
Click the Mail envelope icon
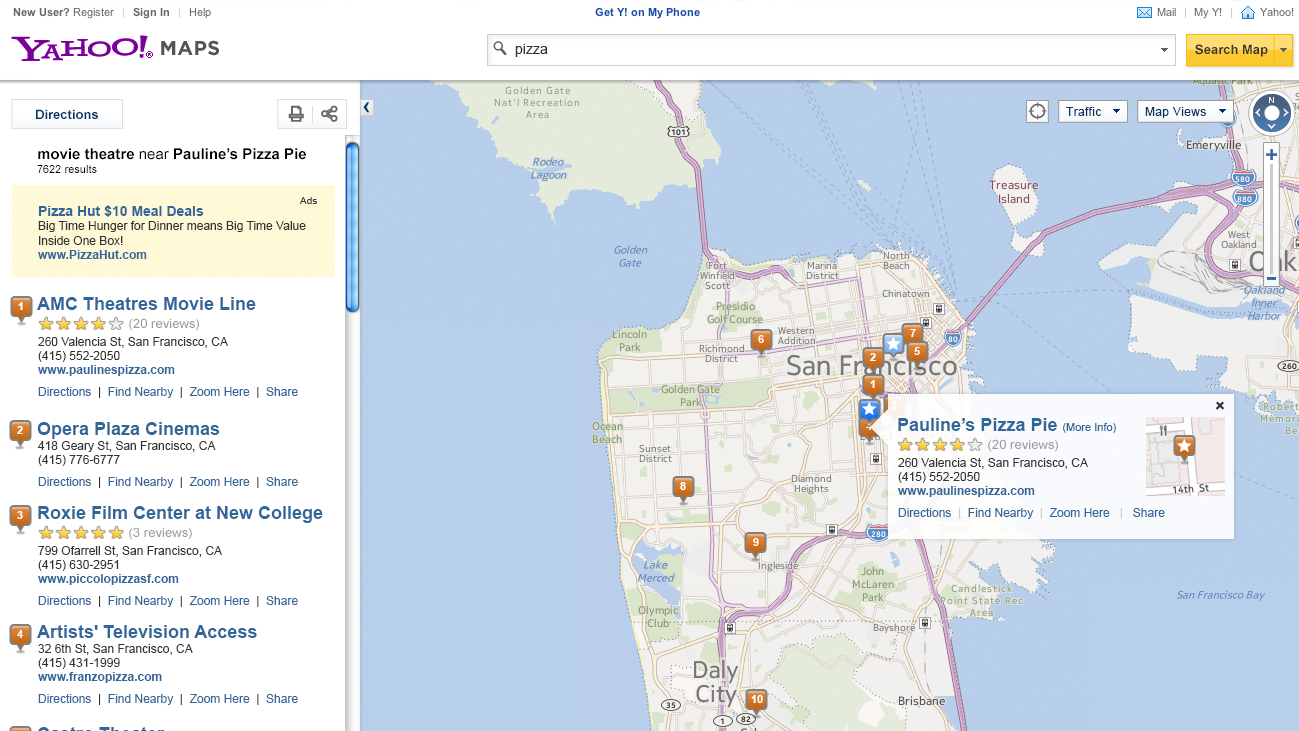1144,13
